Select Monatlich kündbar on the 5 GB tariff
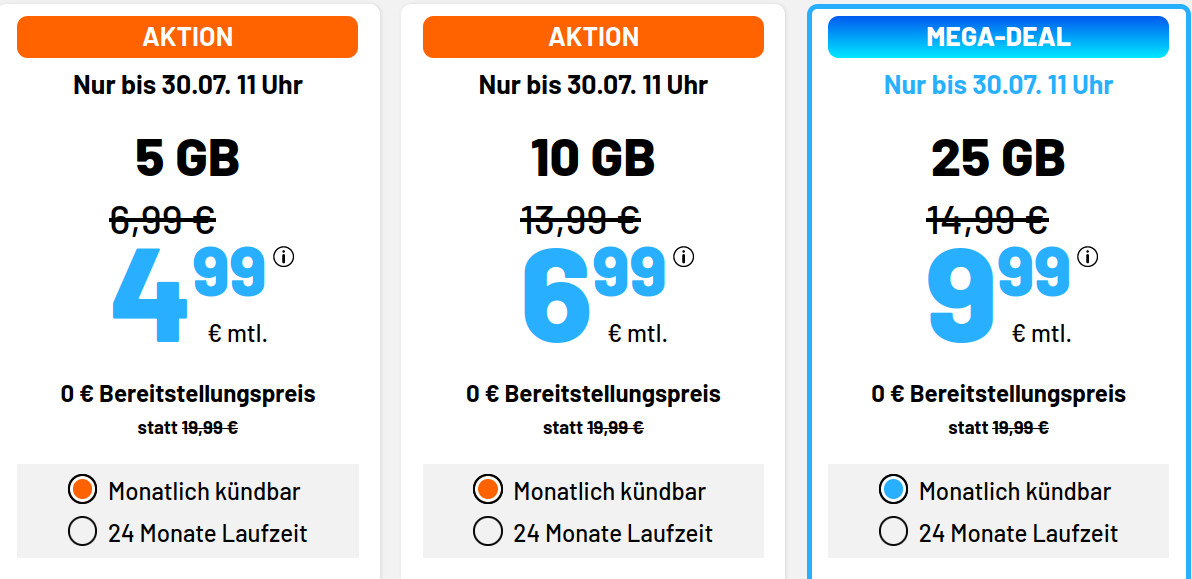Image resolution: width=1192 pixels, height=579 pixels. (82, 491)
